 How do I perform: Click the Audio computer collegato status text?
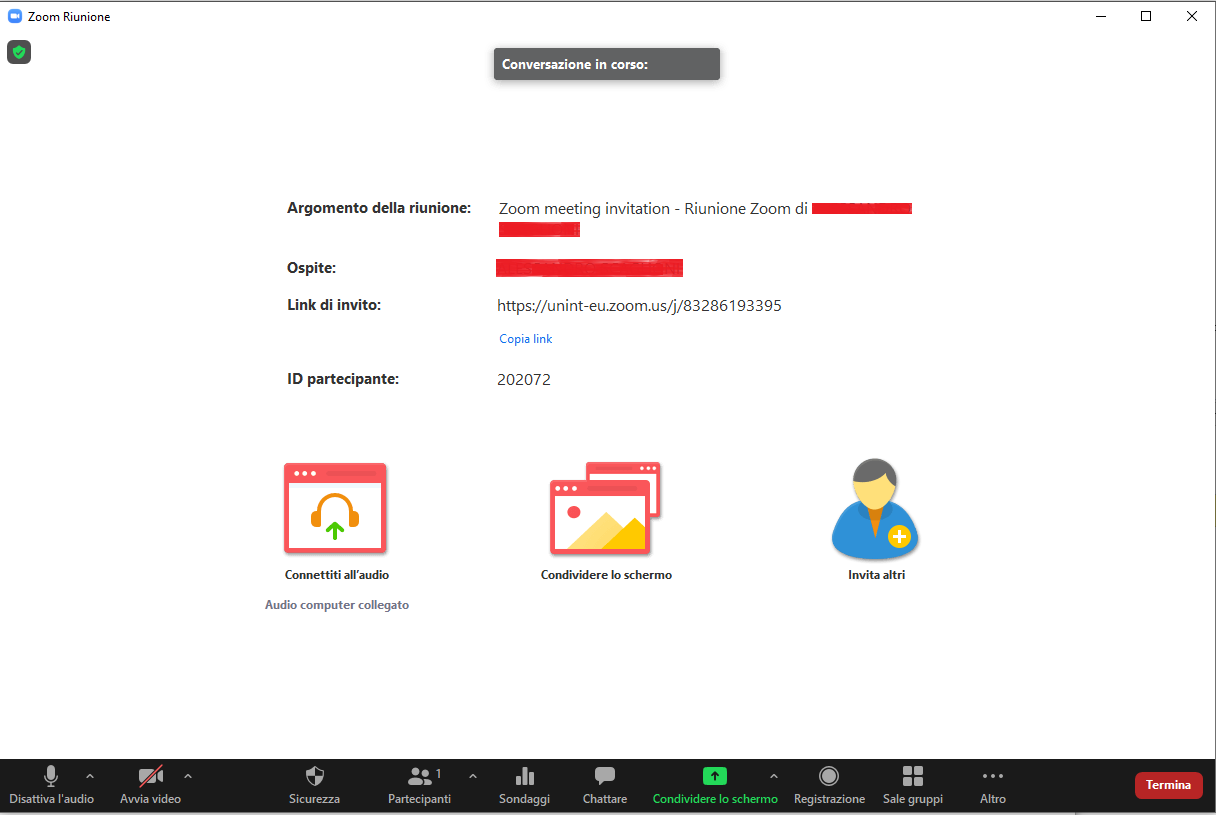337,605
